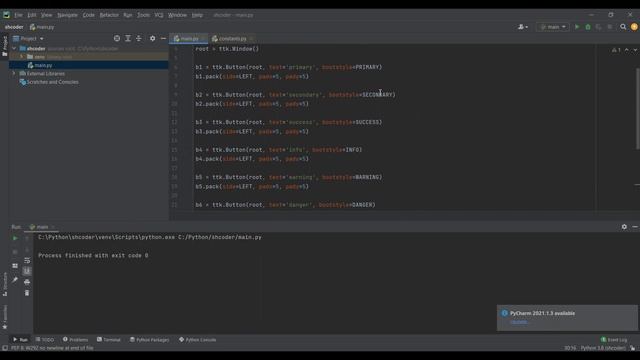Open Project panel settings gear
The image size is (640, 360).
(x=152, y=38)
